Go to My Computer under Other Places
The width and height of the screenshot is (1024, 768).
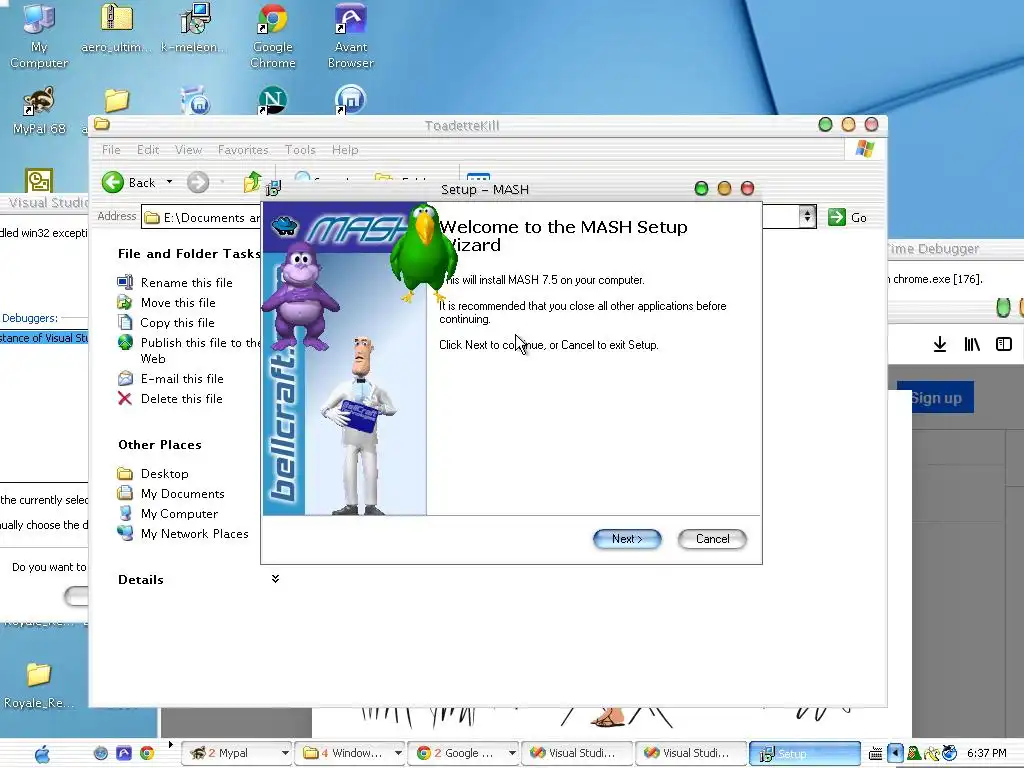179,514
